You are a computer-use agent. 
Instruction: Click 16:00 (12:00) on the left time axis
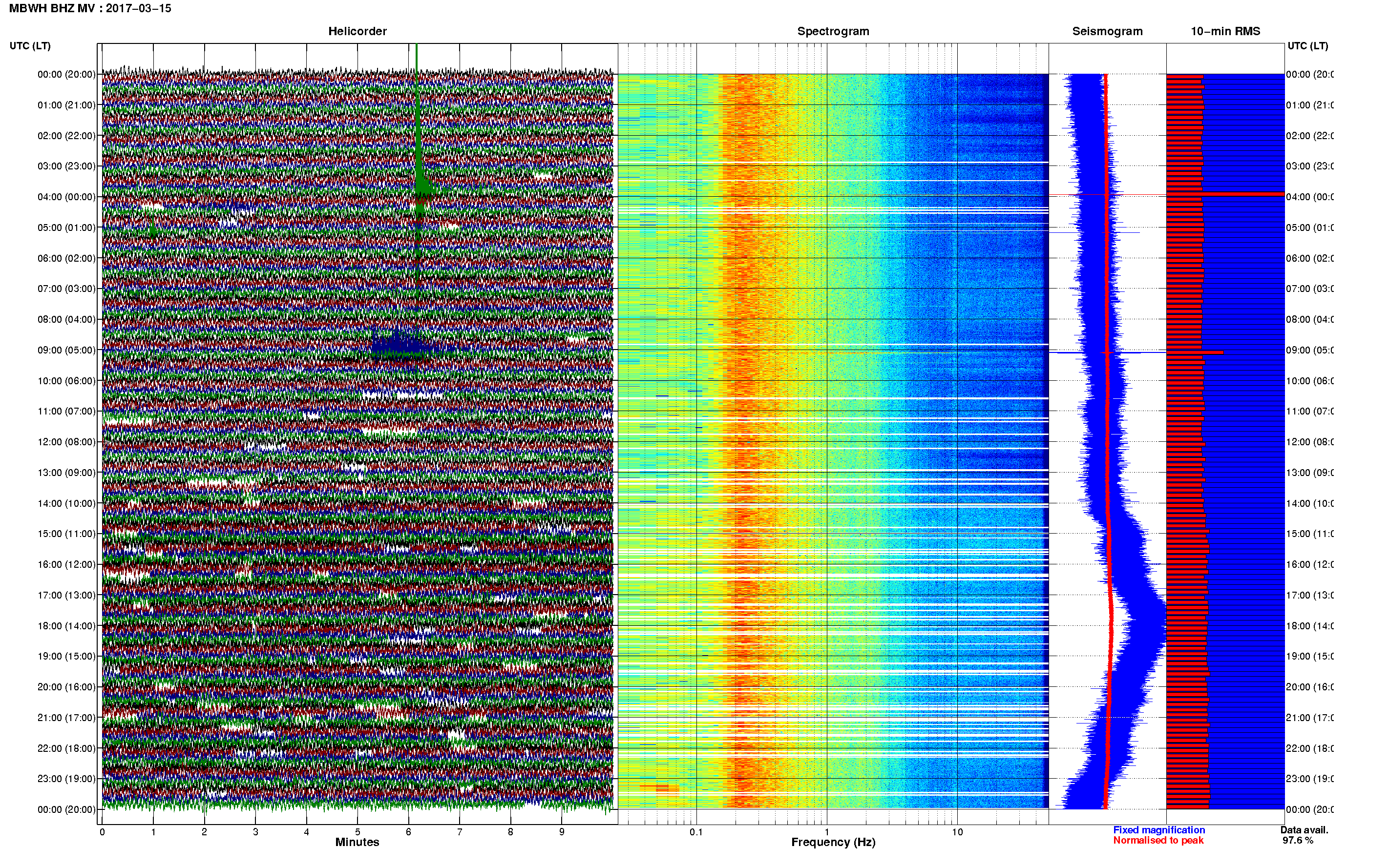[x=66, y=564]
